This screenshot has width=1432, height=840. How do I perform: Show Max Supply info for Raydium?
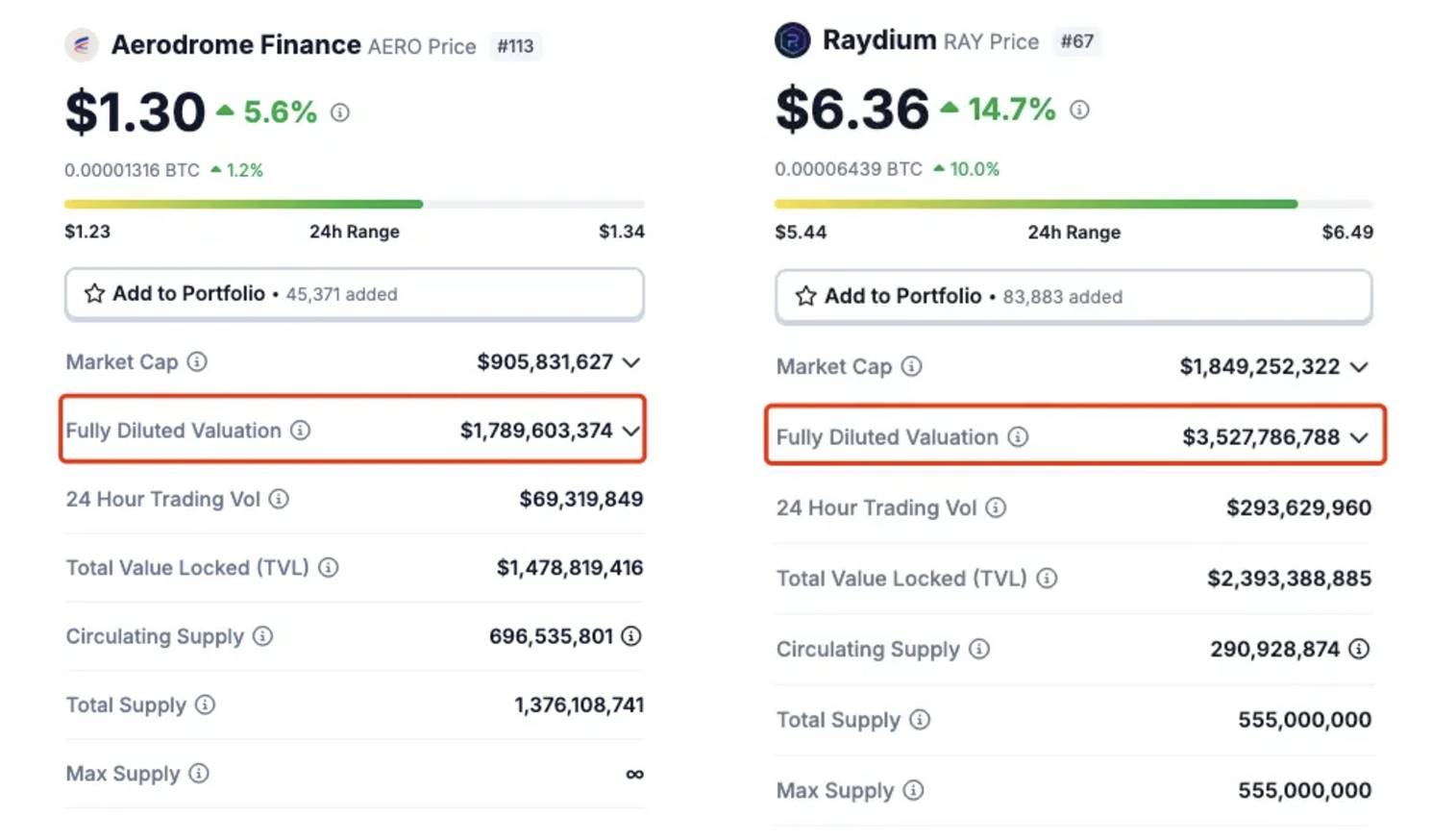(913, 790)
